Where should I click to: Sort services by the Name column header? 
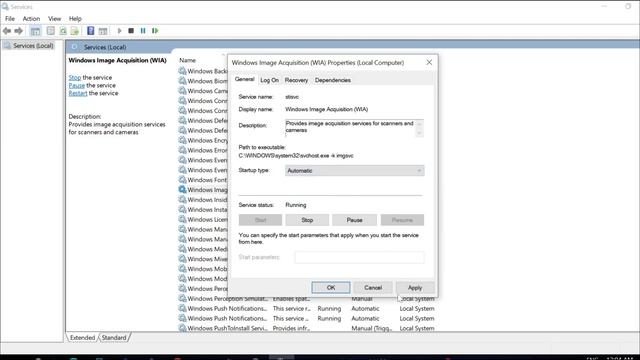188,60
